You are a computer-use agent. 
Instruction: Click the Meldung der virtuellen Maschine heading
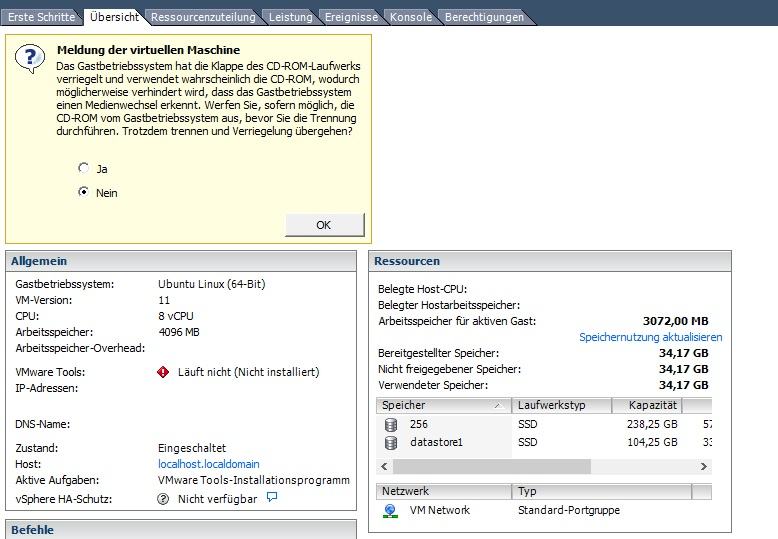tap(148, 50)
